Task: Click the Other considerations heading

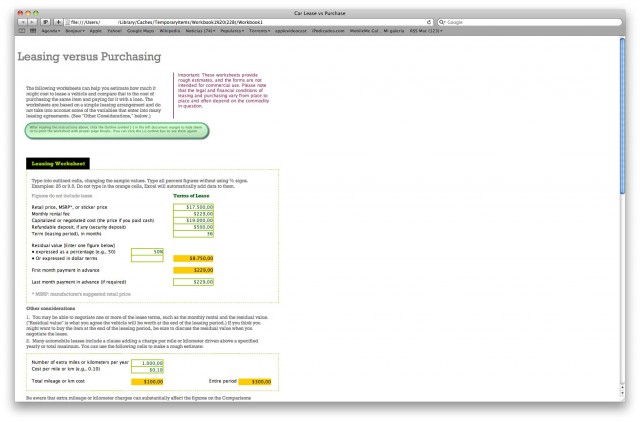Action: (x=51, y=309)
